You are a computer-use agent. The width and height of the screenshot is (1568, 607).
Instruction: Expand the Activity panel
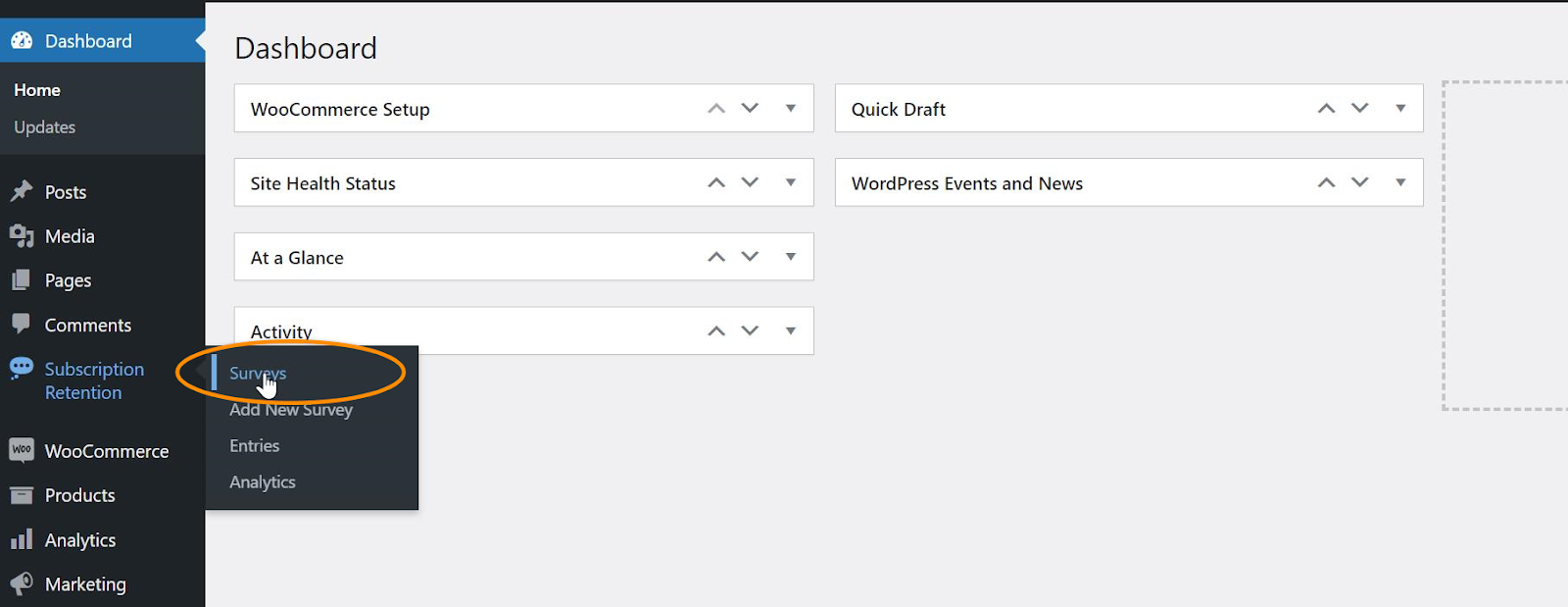click(x=791, y=331)
